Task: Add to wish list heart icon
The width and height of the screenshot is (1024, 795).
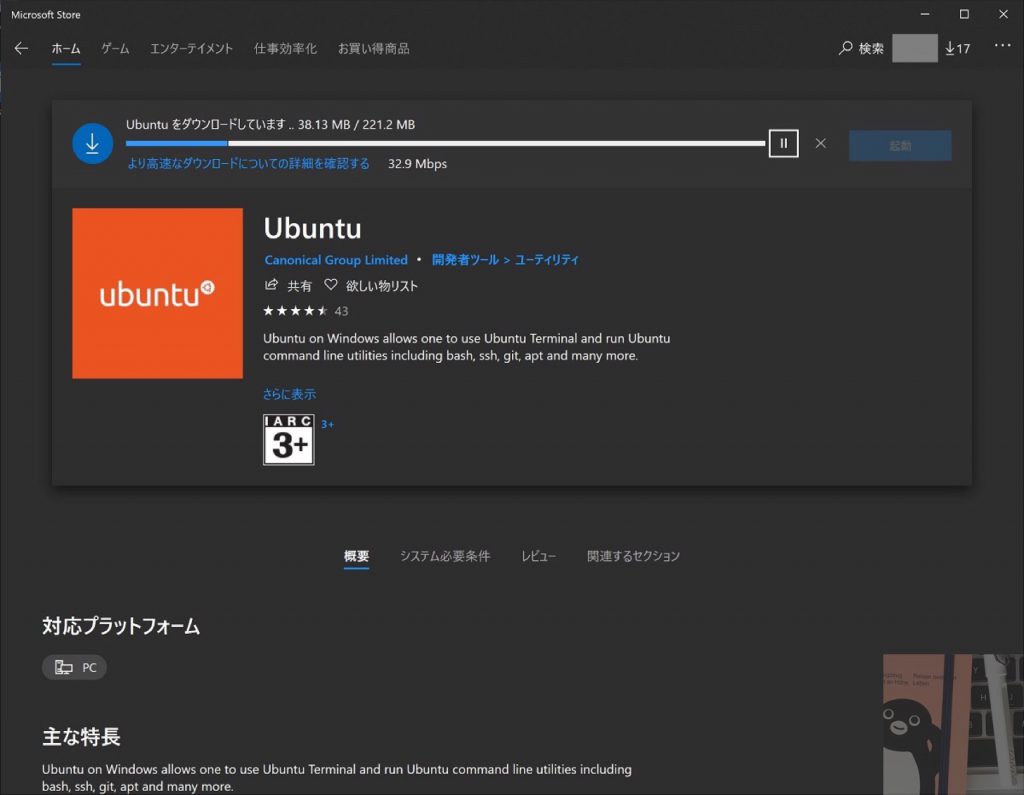Action: 331,285
